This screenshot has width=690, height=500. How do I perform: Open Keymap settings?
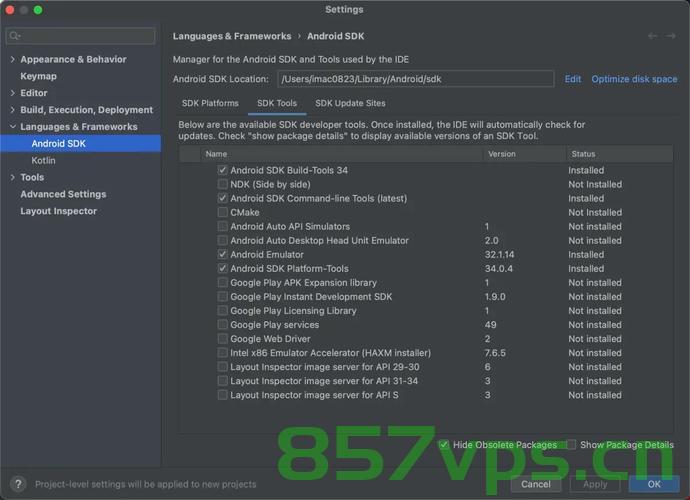[38, 76]
